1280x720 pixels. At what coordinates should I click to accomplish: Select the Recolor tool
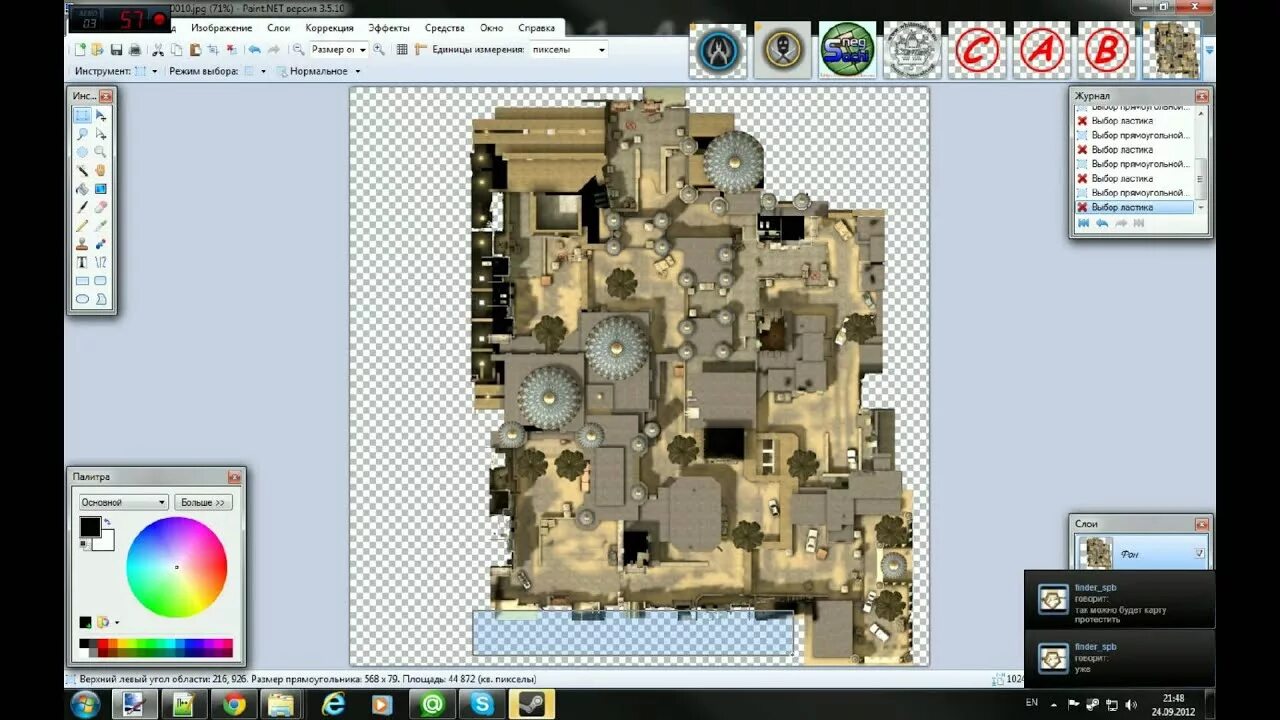(x=101, y=244)
